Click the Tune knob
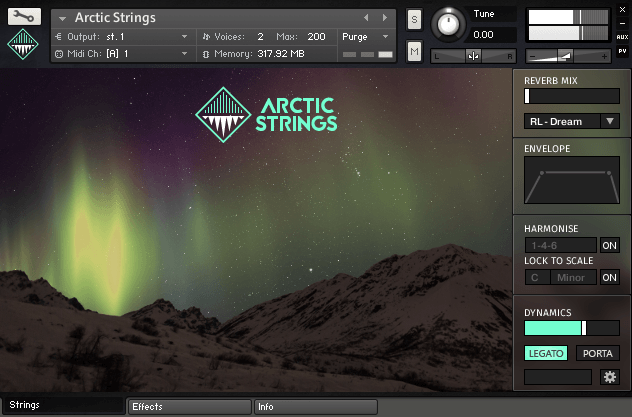This screenshot has height=417, width=632. (448, 25)
